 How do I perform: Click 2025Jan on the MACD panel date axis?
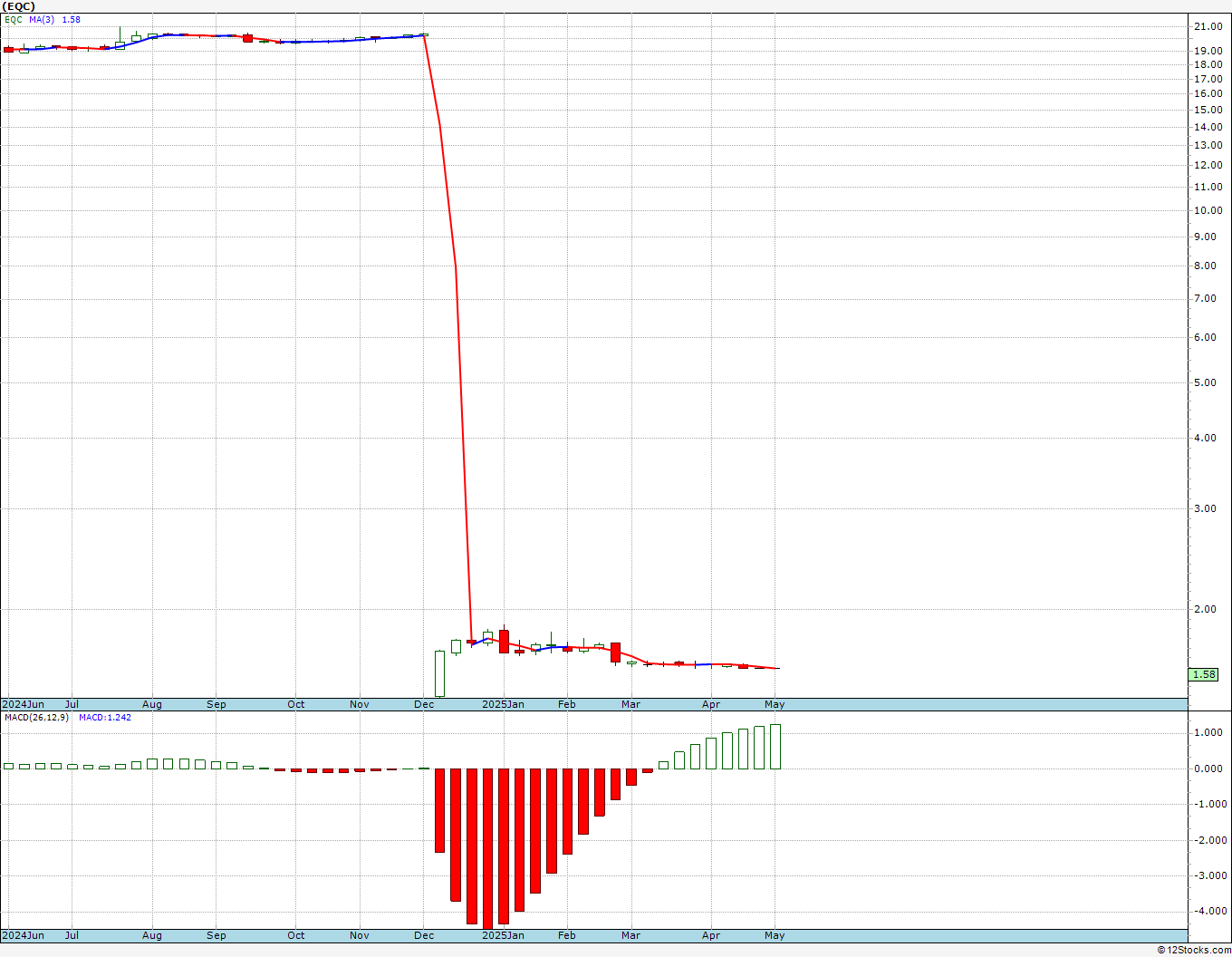pyautogui.click(x=503, y=935)
